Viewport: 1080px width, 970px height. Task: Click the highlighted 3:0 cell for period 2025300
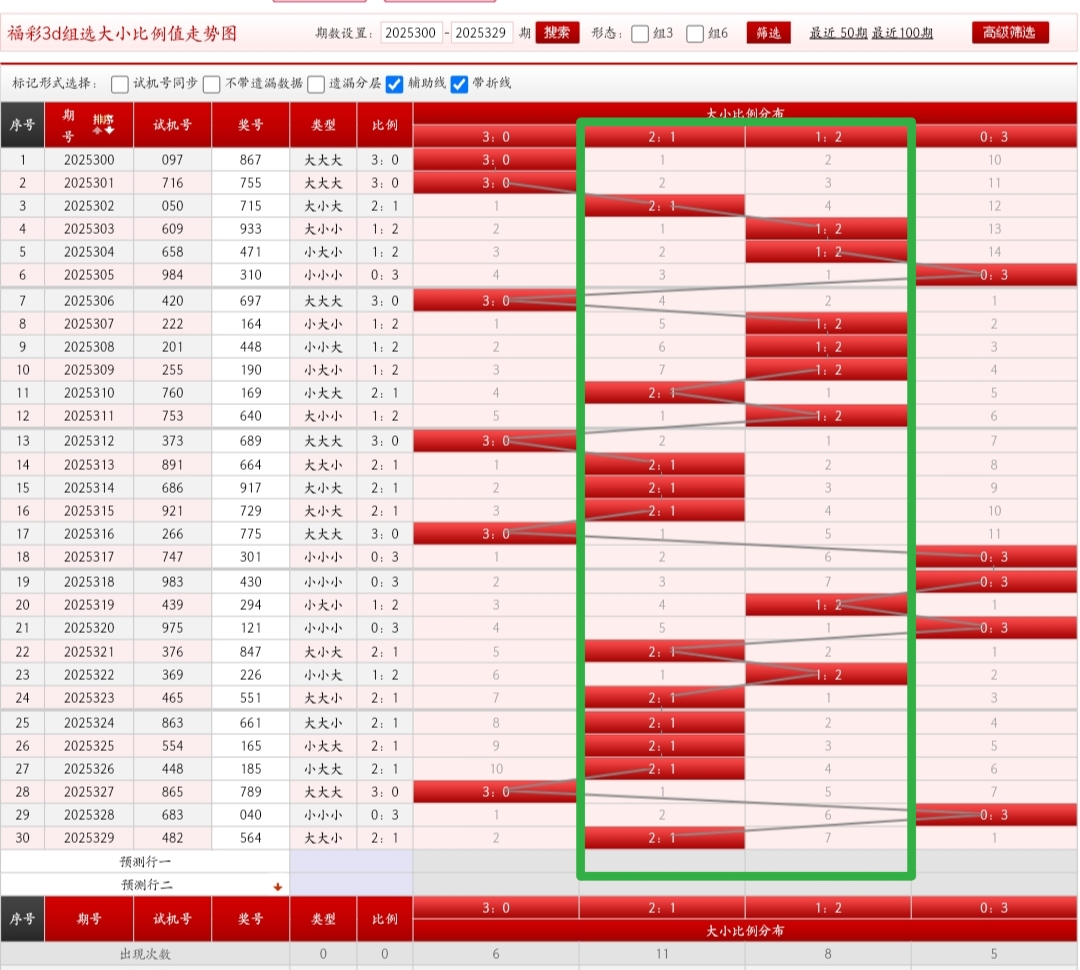tap(495, 160)
